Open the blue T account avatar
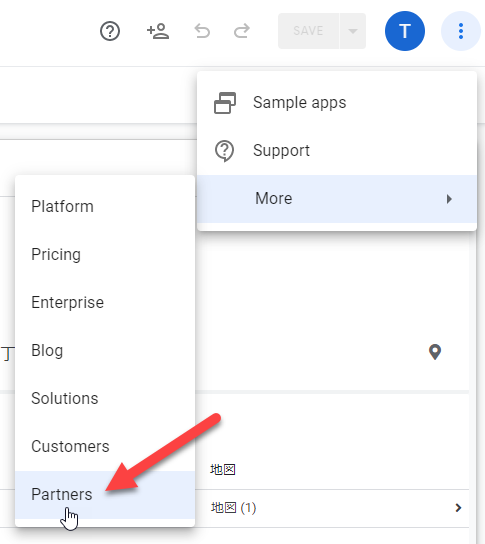This screenshot has width=485, height=544. pos(405,31)
